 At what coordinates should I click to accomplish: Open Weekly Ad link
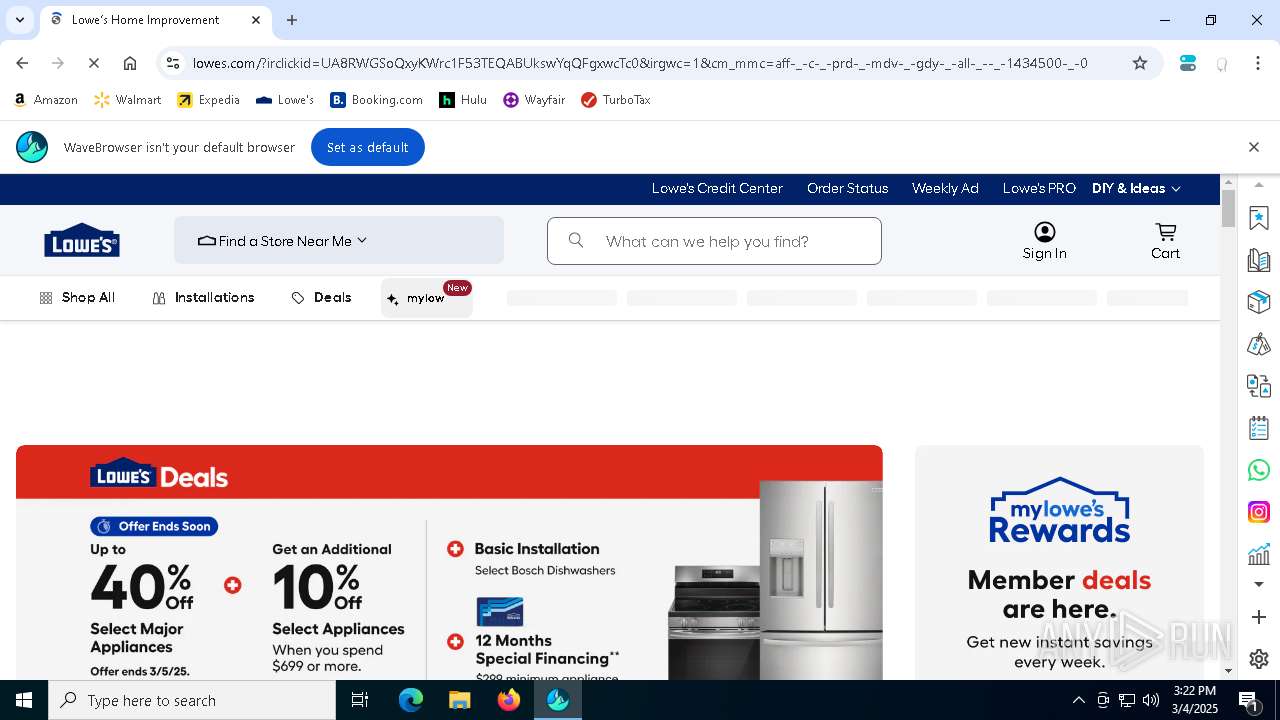pos(945,188)
